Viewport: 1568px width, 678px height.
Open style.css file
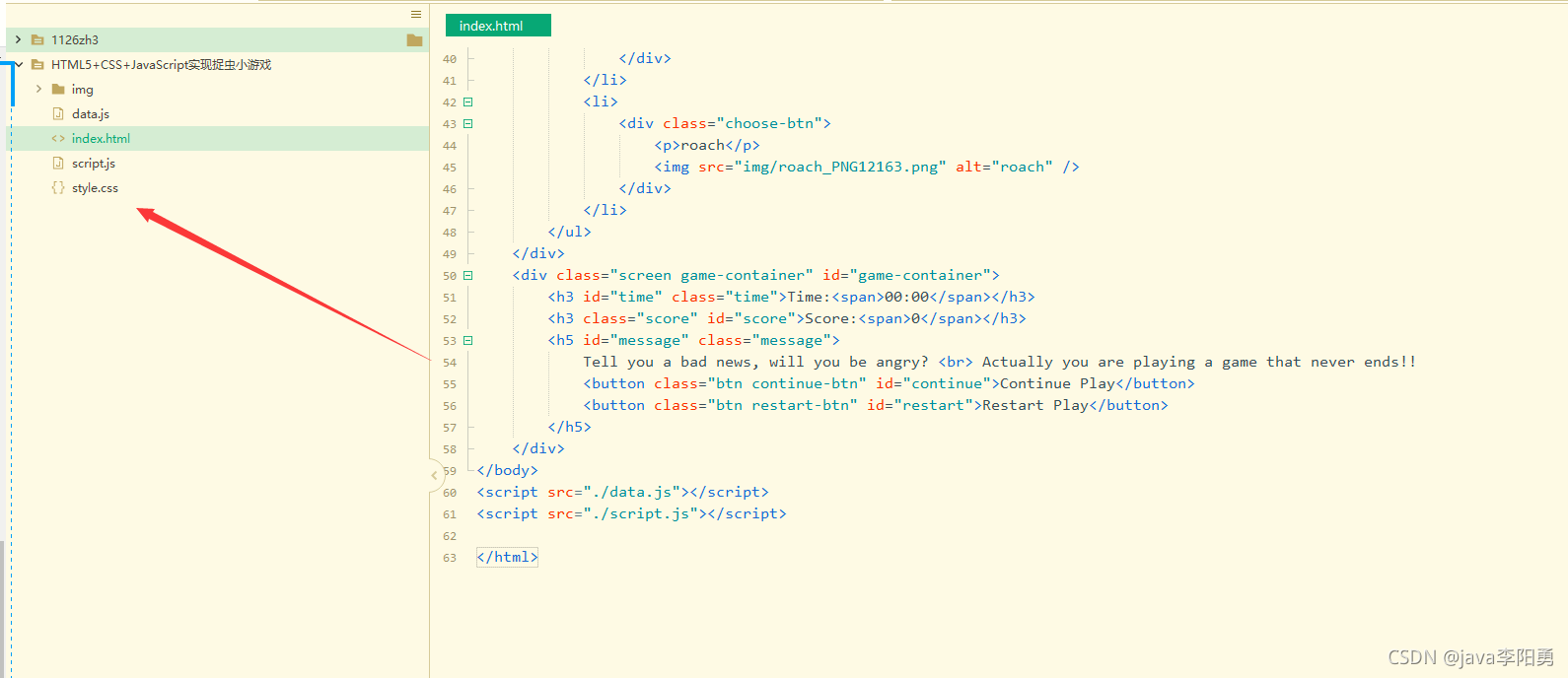95,188
